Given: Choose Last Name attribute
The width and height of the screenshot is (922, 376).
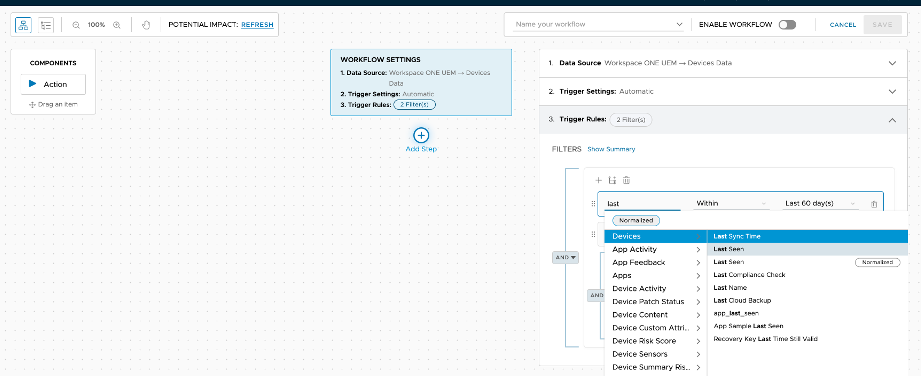Looking at the screenshot, I should (x=807, y=288).
